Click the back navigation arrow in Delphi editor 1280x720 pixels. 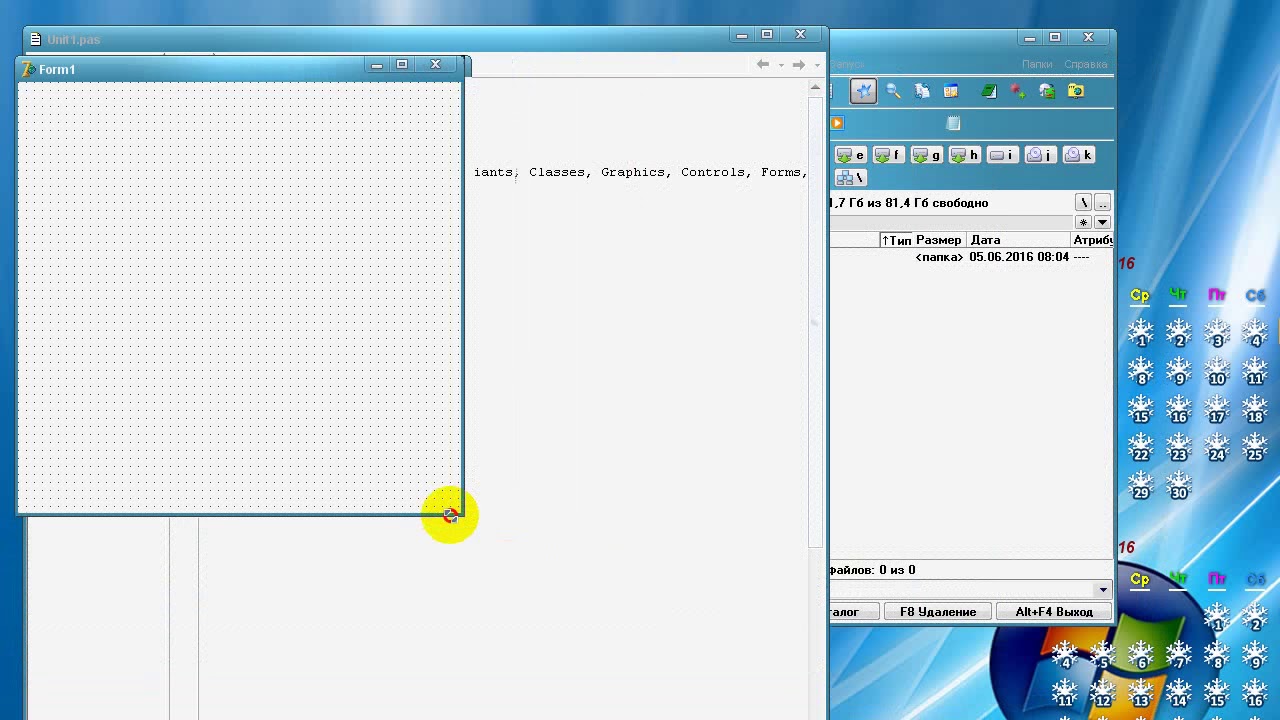click(763, 64)
